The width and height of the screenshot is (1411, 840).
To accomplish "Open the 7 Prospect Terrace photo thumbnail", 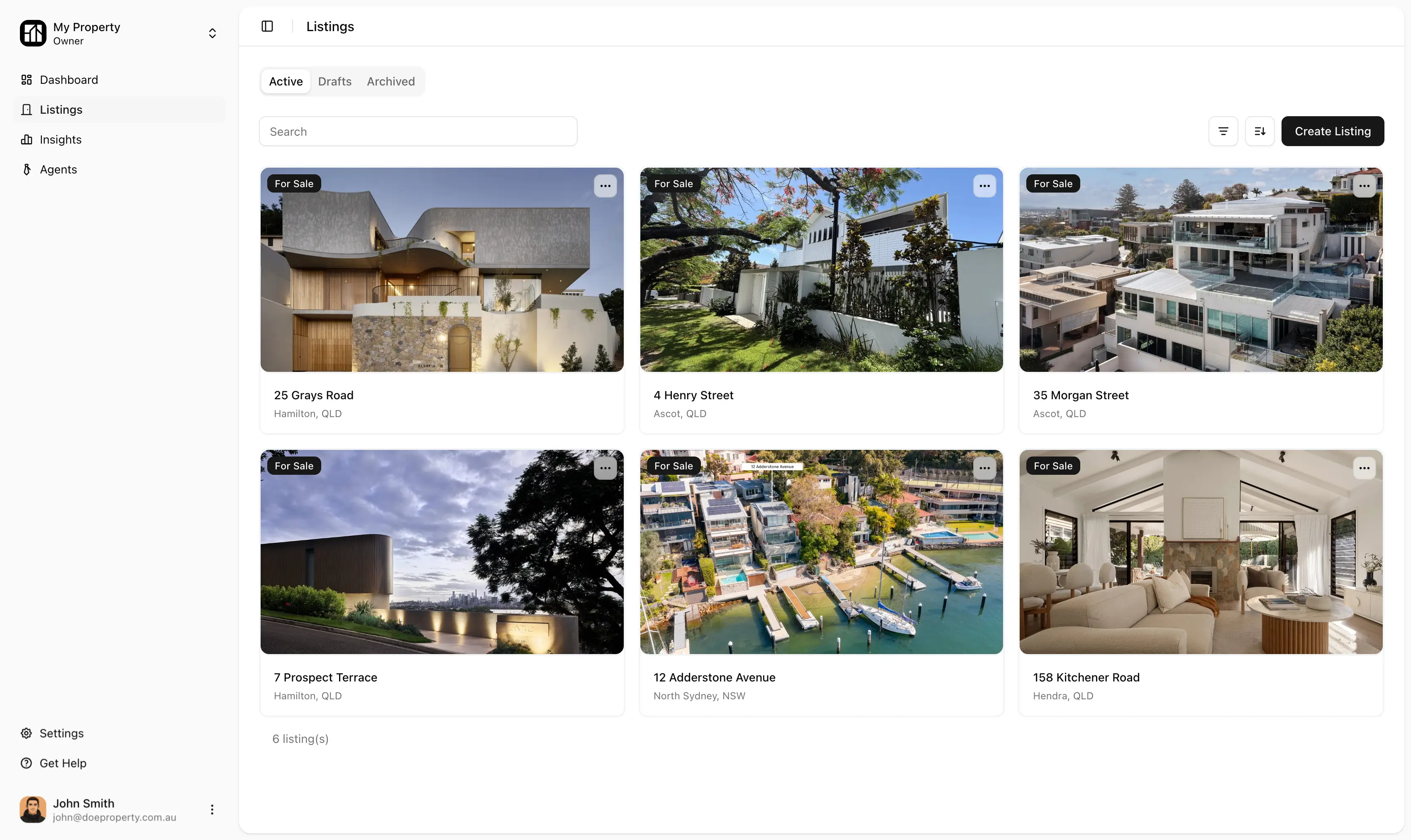I will (x=442, y=552).
